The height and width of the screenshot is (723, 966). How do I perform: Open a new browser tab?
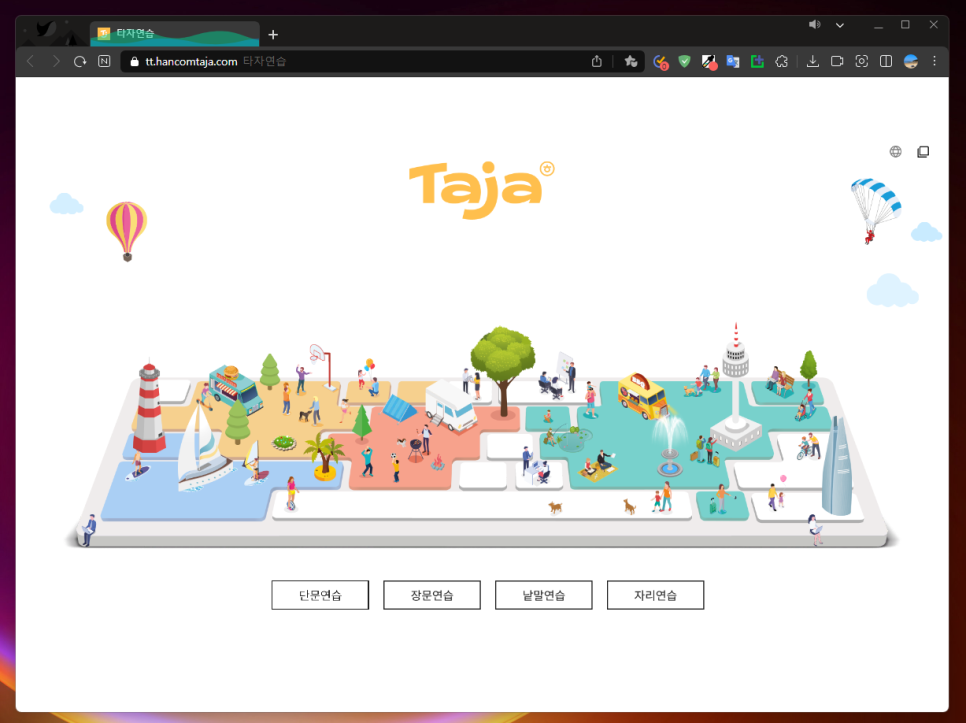[274, 34]
